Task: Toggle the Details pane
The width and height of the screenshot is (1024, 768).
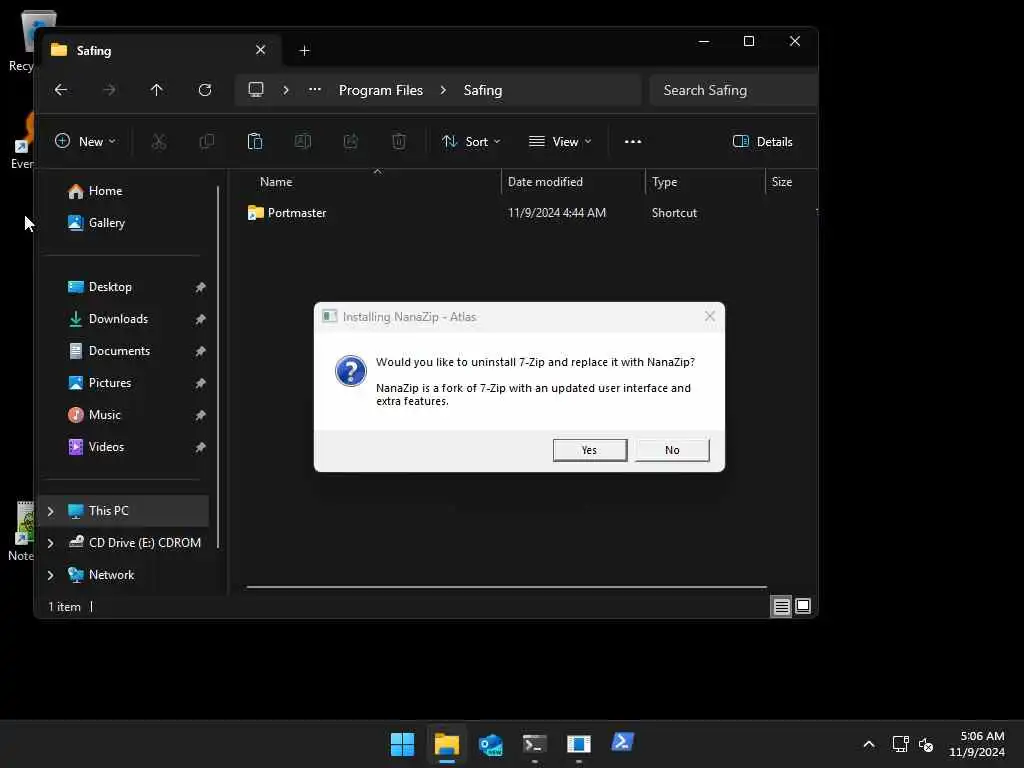Action: 762,142
